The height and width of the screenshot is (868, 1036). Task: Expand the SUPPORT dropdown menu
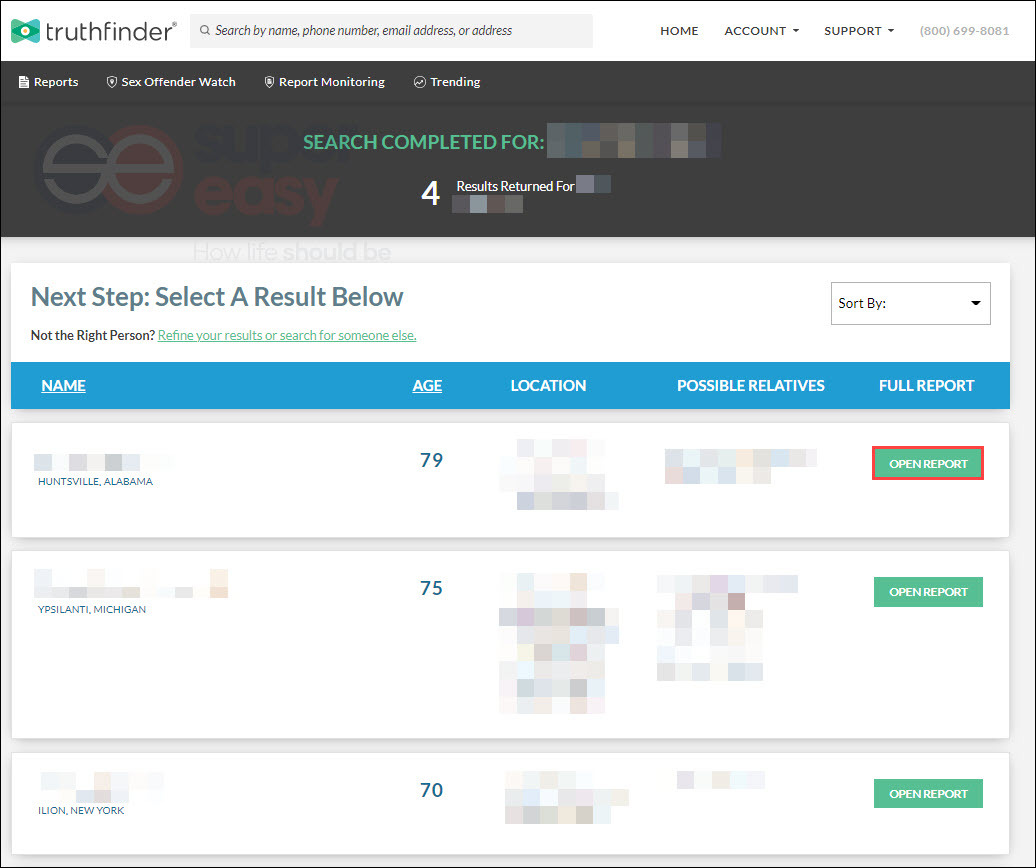859,31
